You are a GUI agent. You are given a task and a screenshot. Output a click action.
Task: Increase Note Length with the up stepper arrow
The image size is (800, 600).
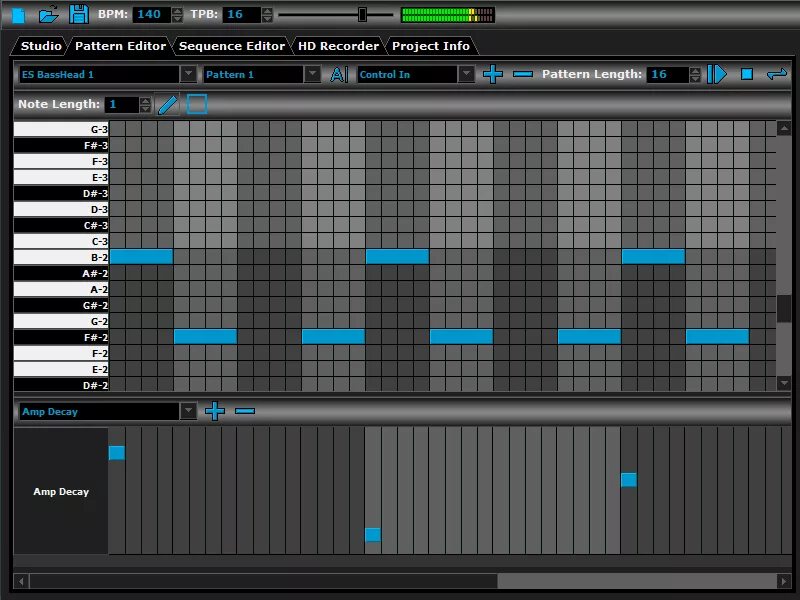145,101
